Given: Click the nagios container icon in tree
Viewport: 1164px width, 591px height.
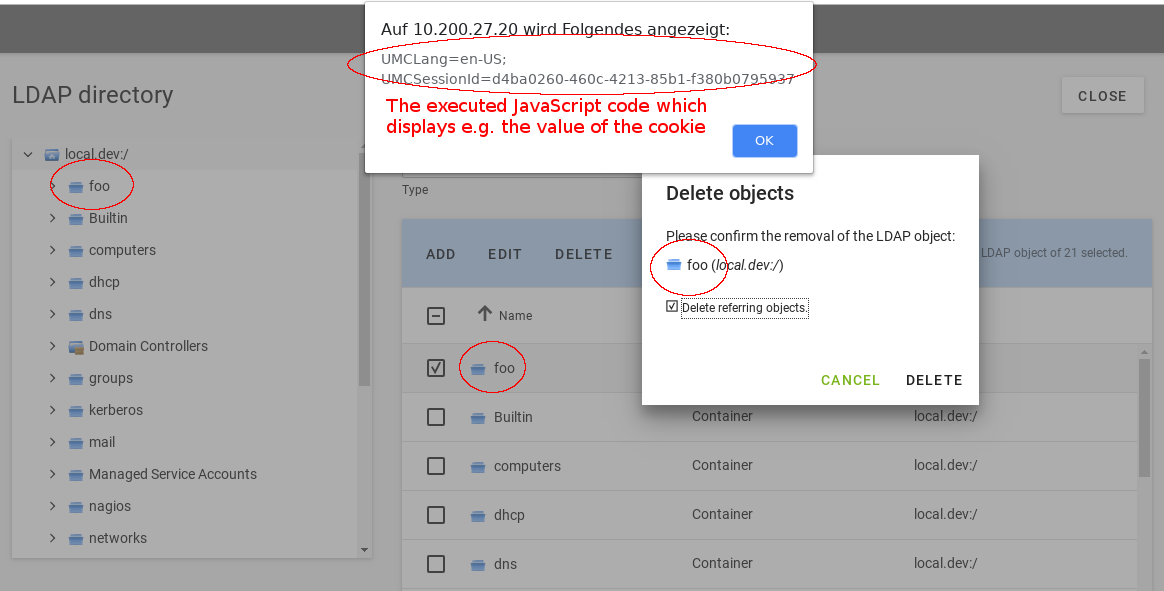Looking at the screenshot, I should click(75, 507).
